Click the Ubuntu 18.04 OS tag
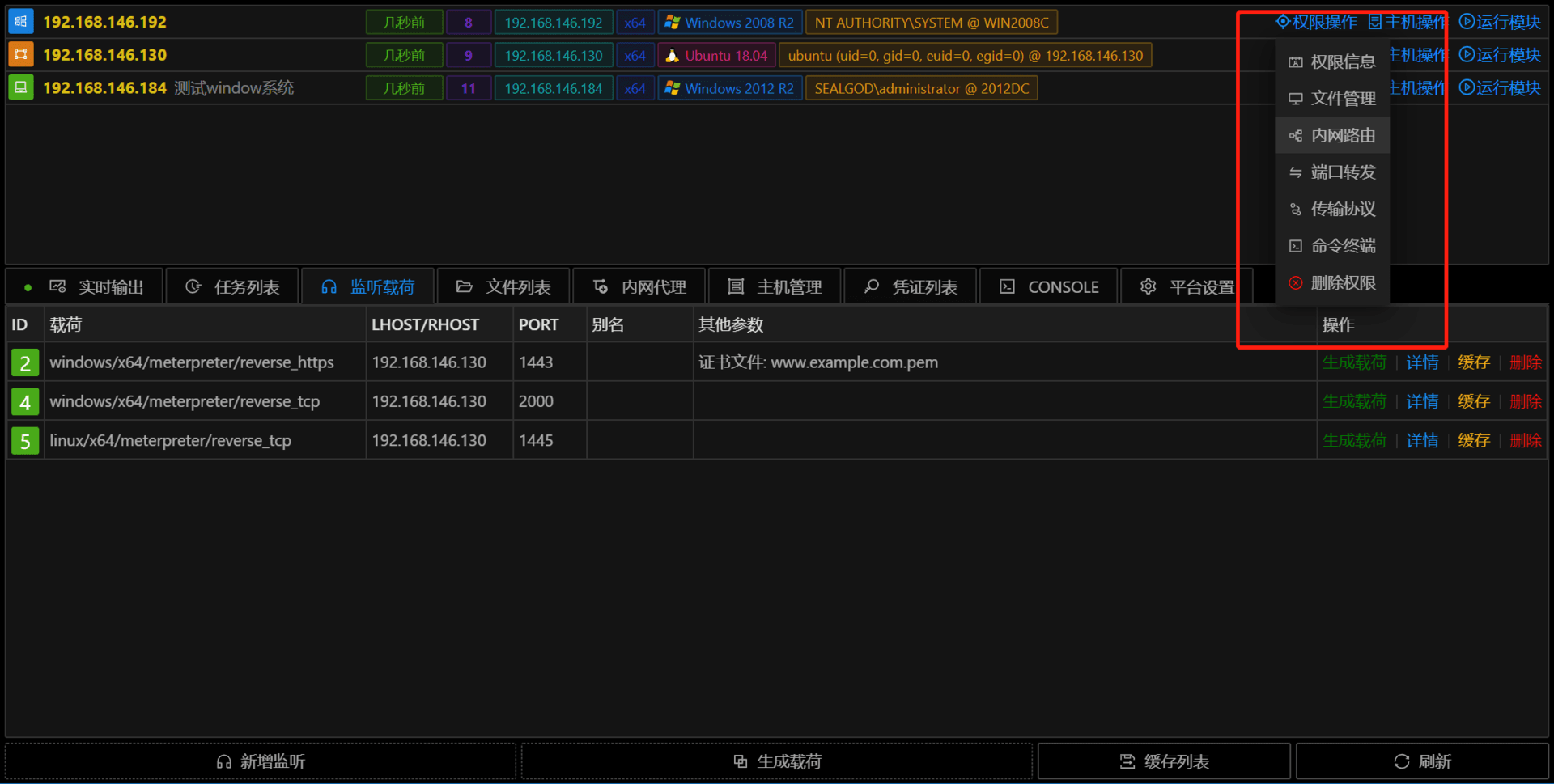The width and height of the screenshot is (1554, 784). tap(716, 55)
